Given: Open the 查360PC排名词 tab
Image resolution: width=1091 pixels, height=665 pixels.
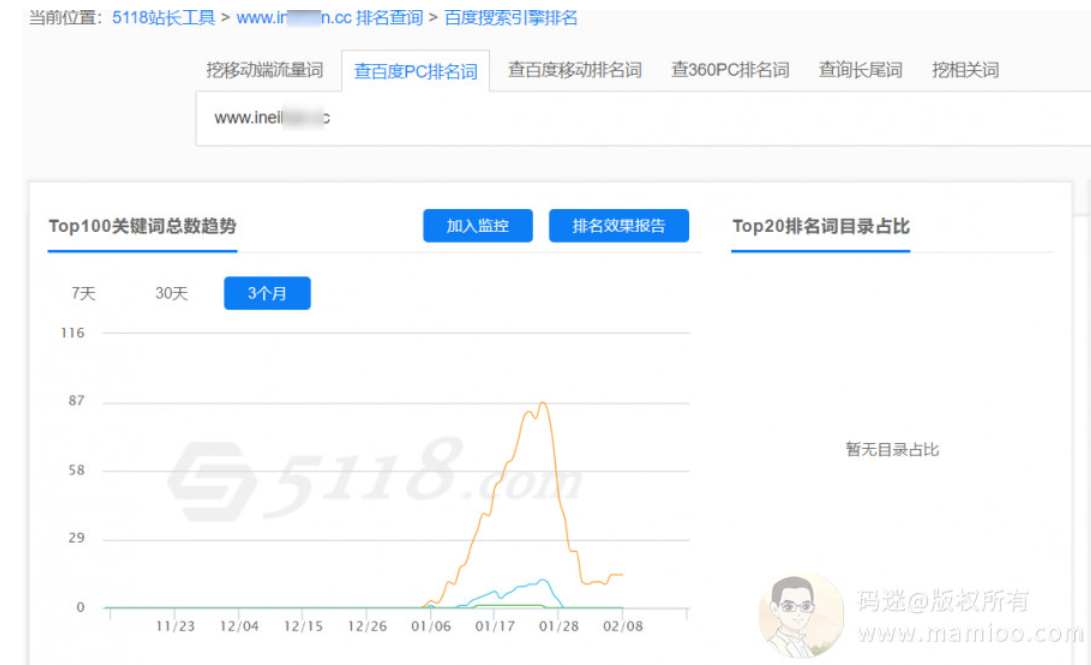Looking at the screenshot, I should point(730,70).
